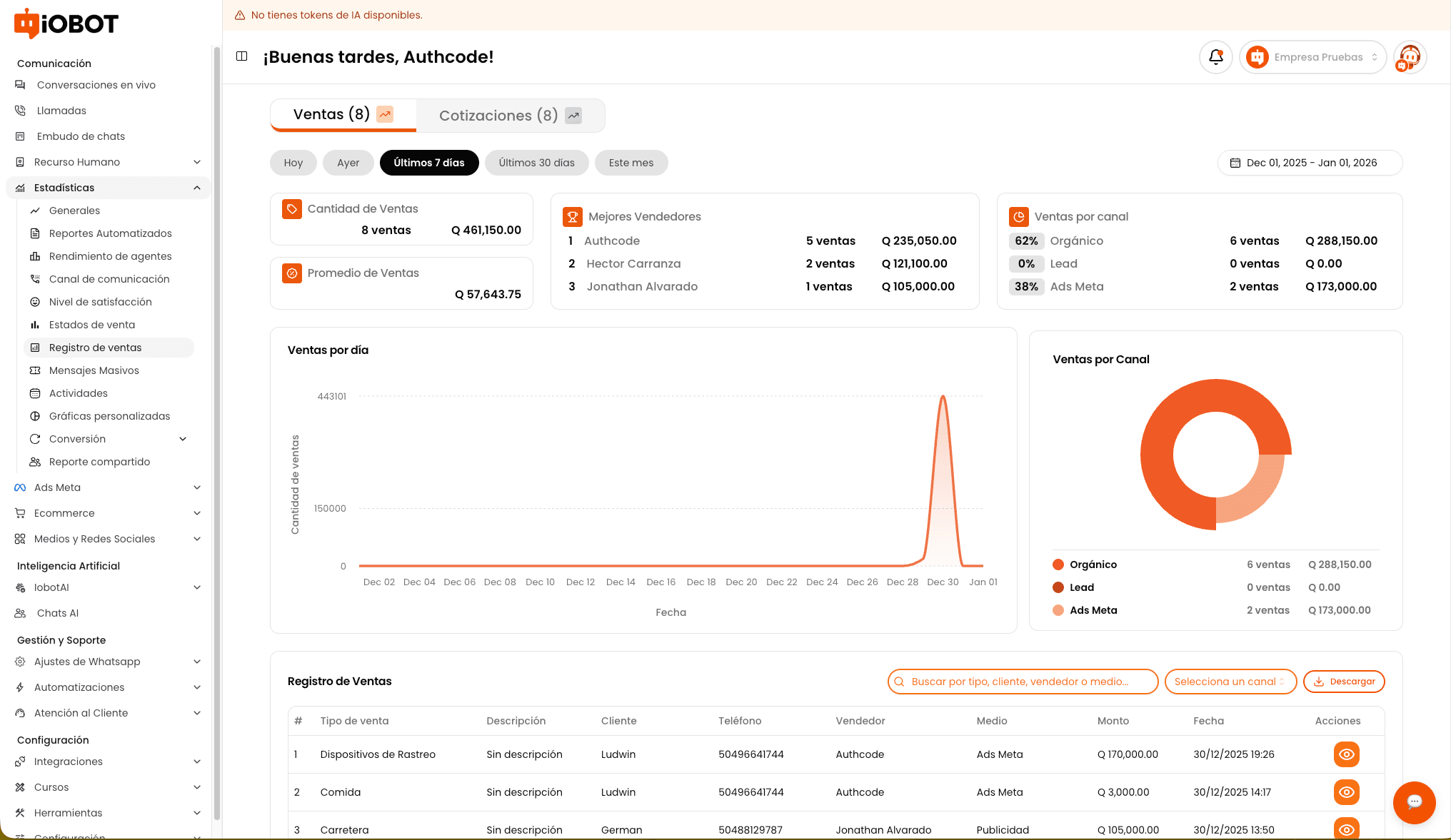The width and height of the screenshot is (1451, 840).
Task: Switch to the Cotizaciones (8) tab
Action: point(511,116)
